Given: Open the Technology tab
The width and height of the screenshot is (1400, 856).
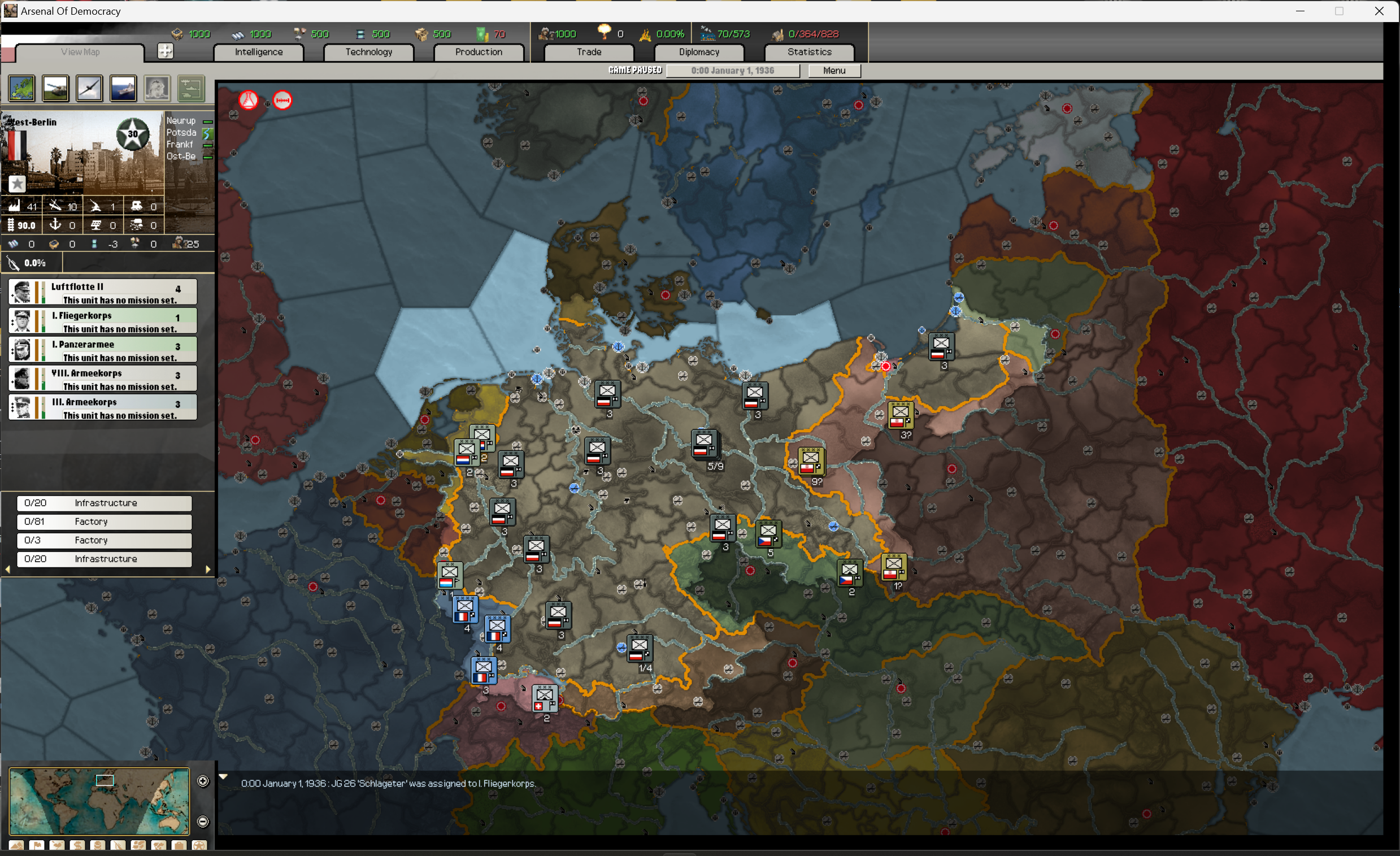Looking at the screenshot, I should pos(369,52).
